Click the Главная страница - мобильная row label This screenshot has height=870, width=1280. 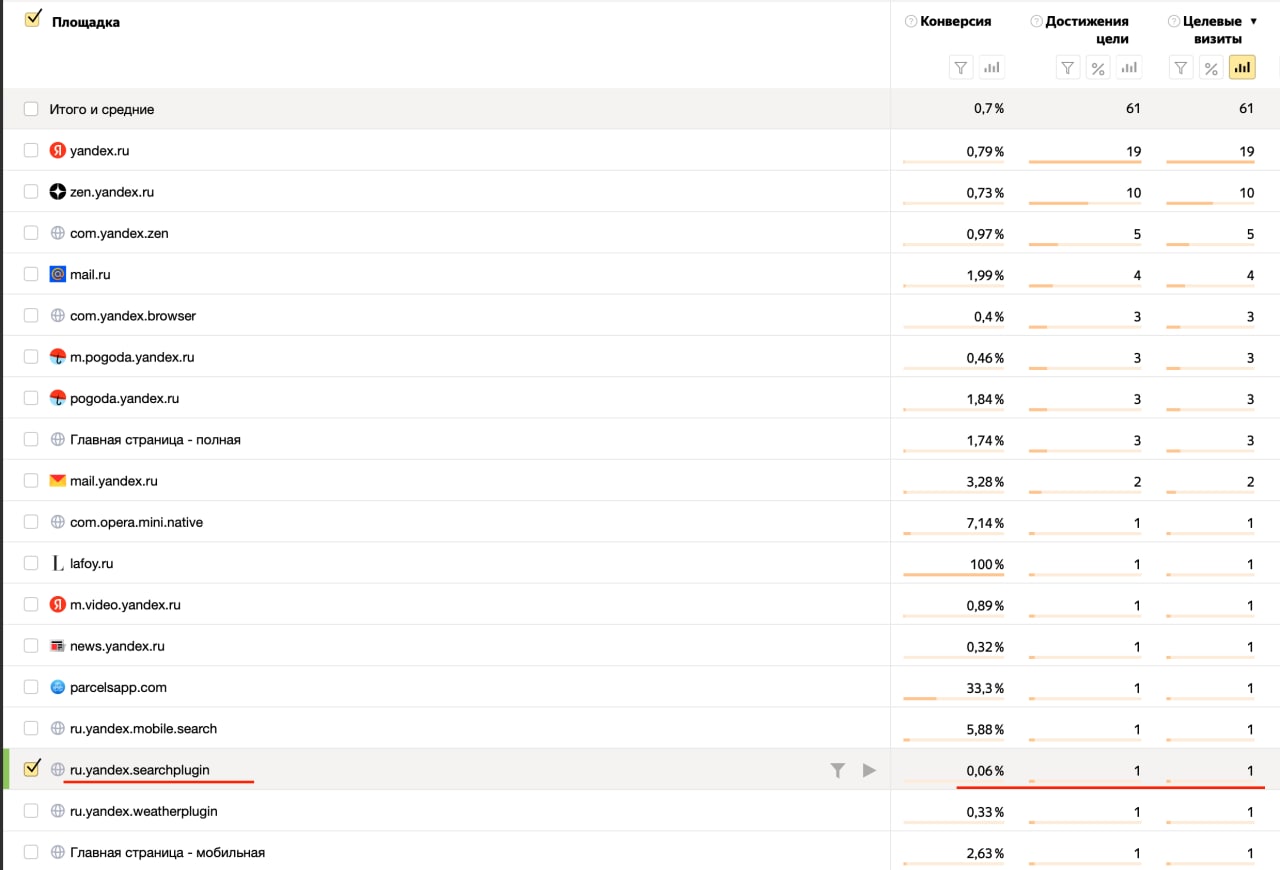coord(167,853)
